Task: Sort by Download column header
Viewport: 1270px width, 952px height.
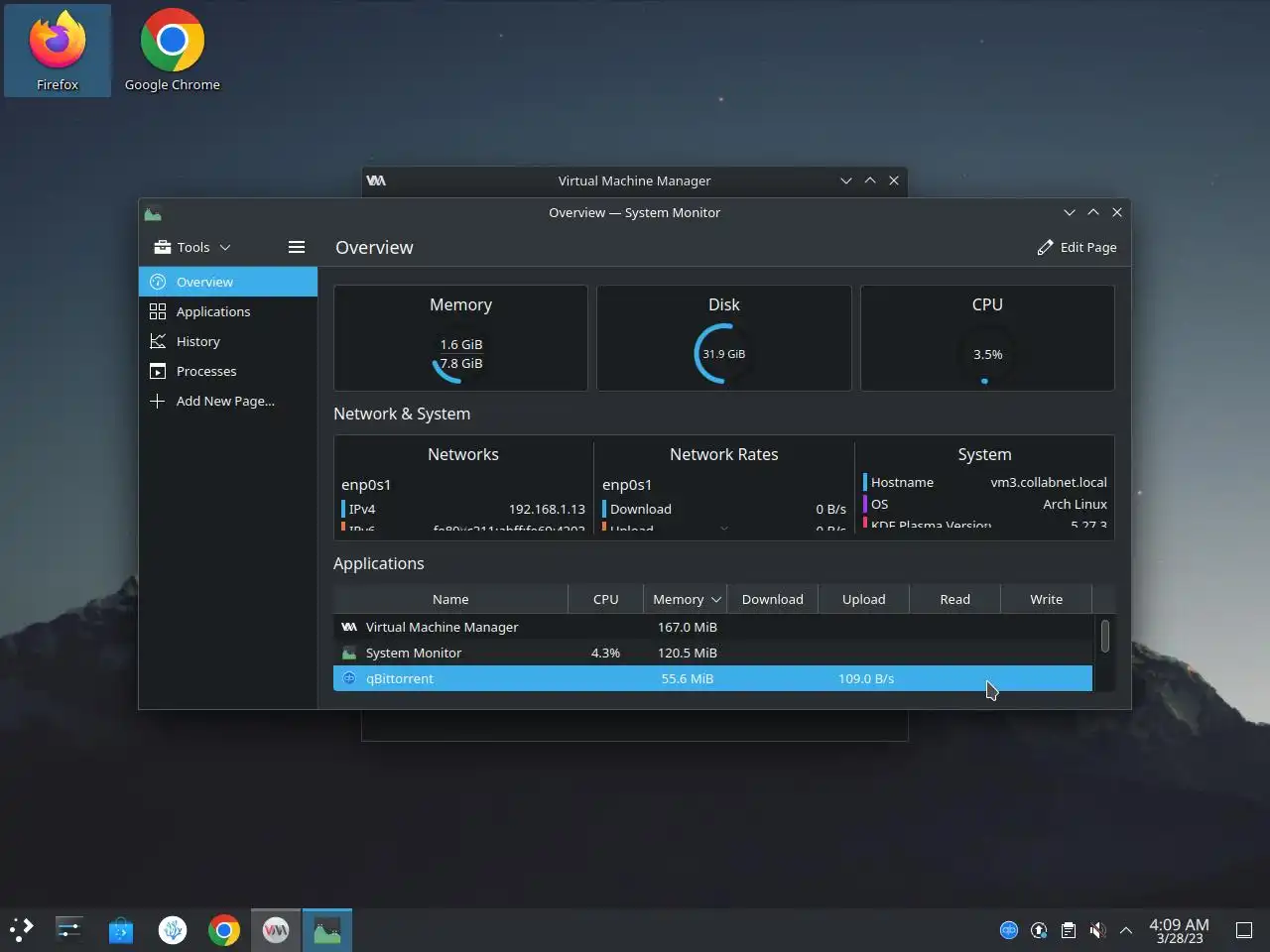Action: click(x=772, y=599)
